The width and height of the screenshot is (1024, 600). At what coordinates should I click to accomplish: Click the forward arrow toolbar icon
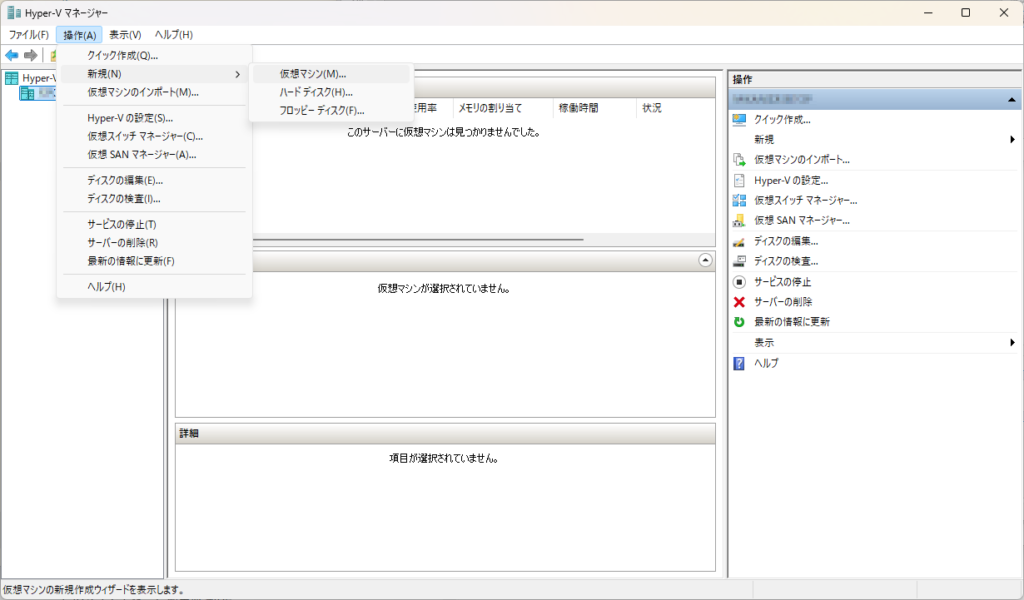31,55
